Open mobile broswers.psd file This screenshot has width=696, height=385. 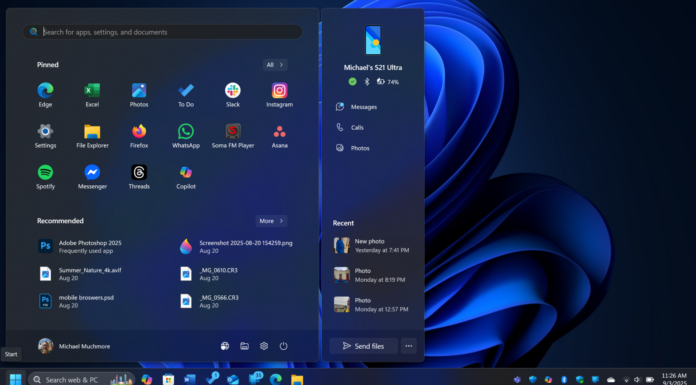point(76,301)
